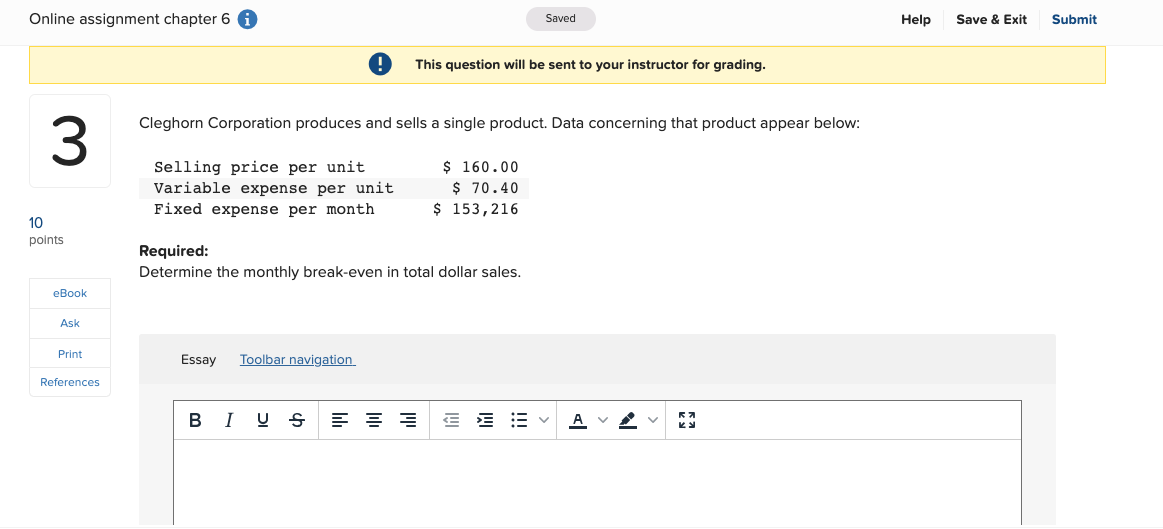This screenshot has width=1163, height=529.
Task: Expand the bullet list style dropdown
Action: [543, 421]
